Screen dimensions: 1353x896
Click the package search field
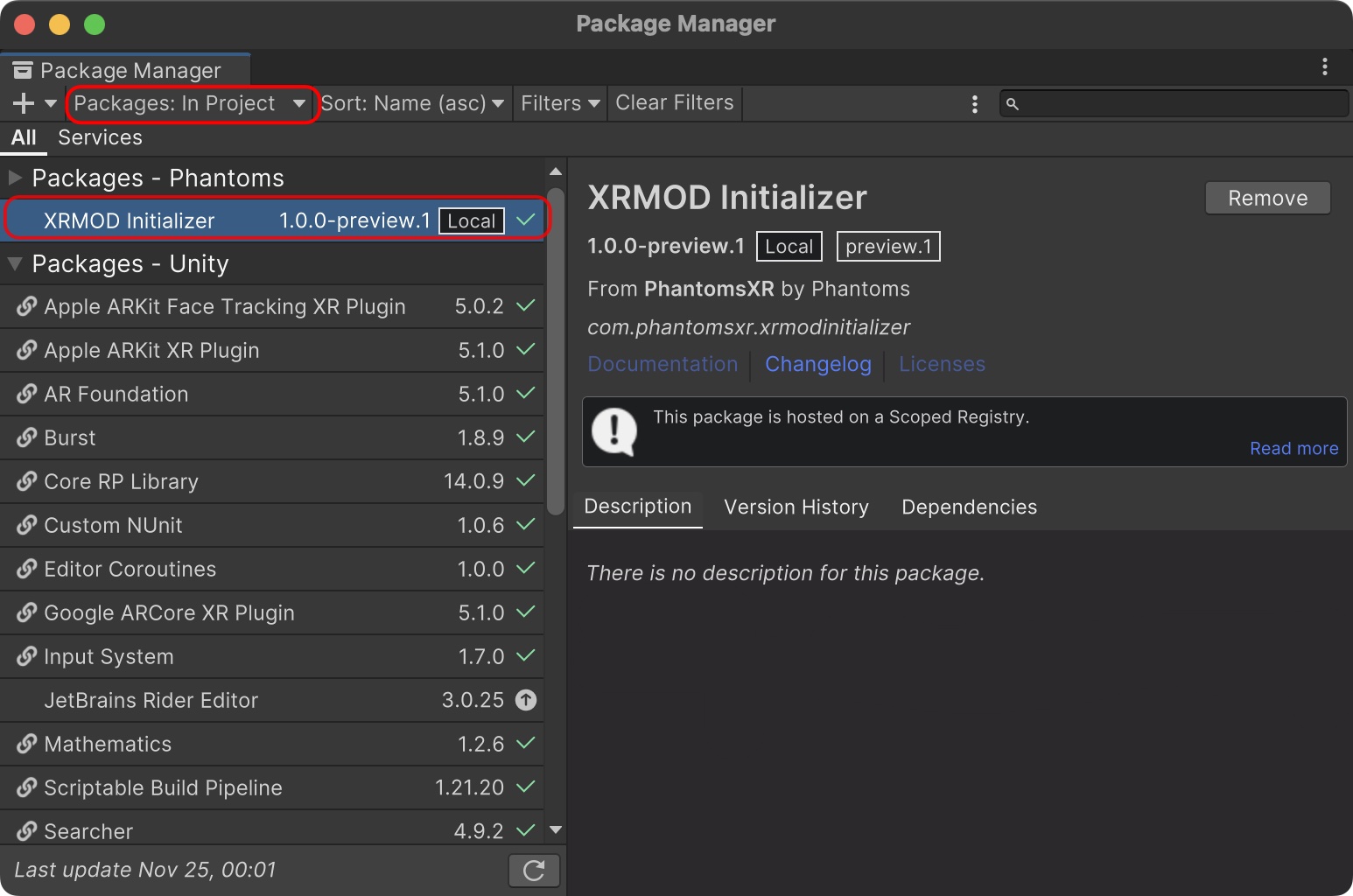click(x=1174, y=103)
